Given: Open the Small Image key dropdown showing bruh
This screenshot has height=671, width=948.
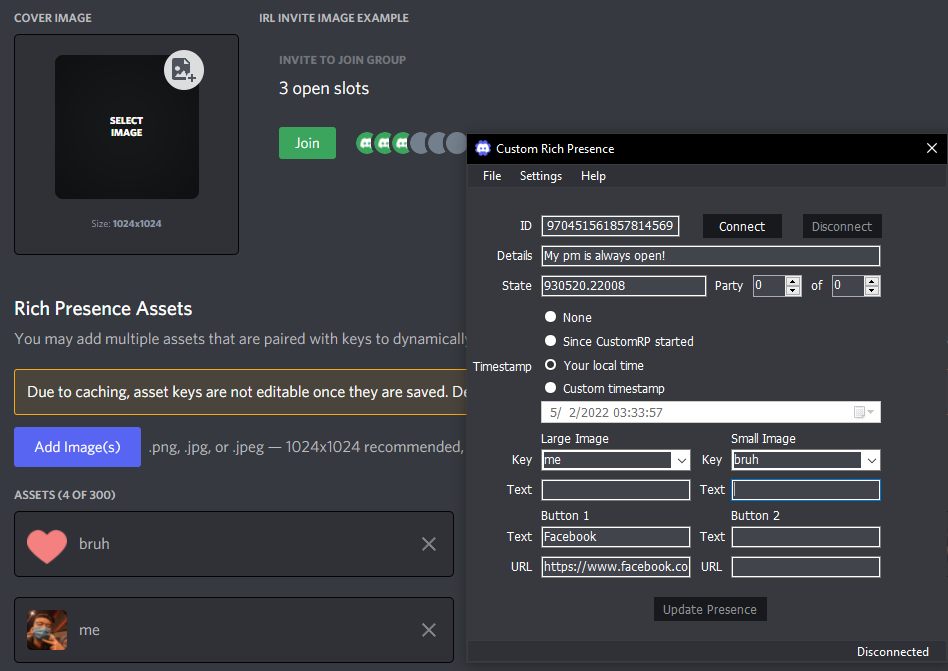Looking at the screenshot, I should 871,459.
